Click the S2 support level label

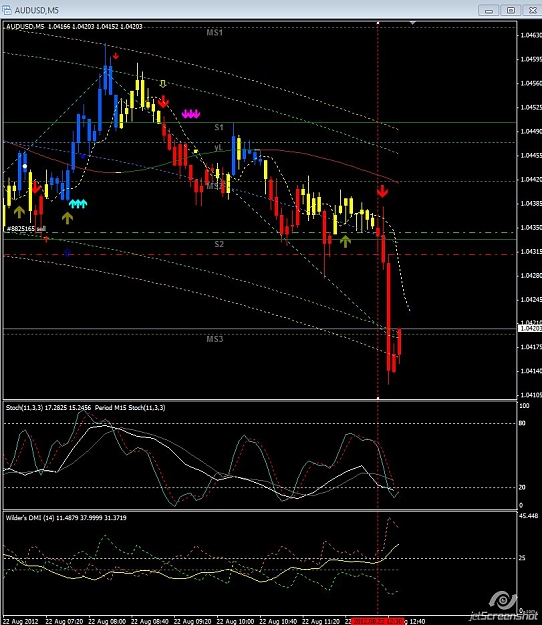tap(219, 244)
